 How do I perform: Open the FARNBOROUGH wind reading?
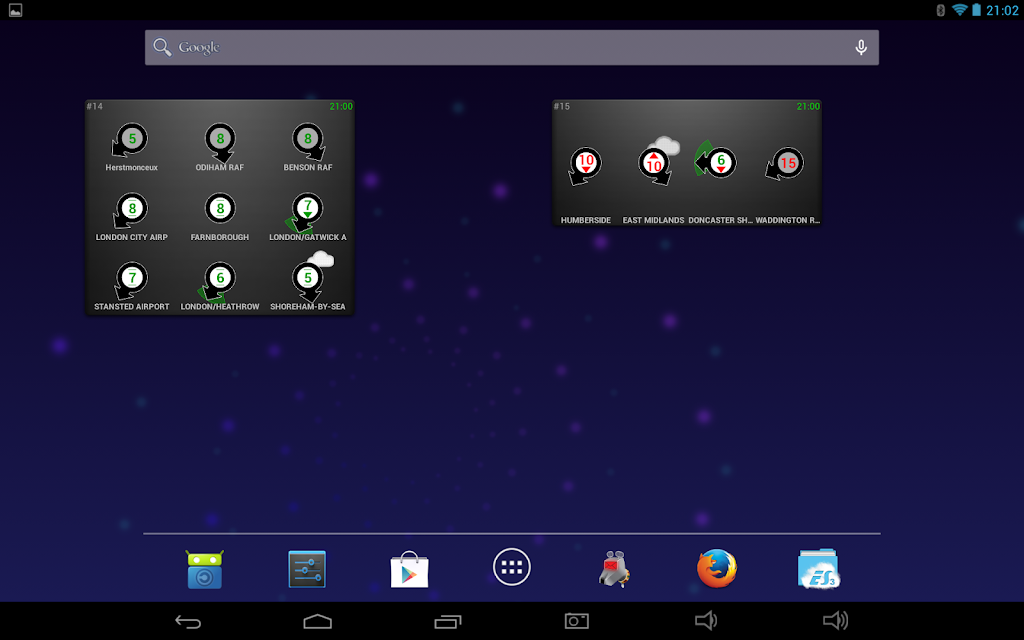click(x=220, y=209)
